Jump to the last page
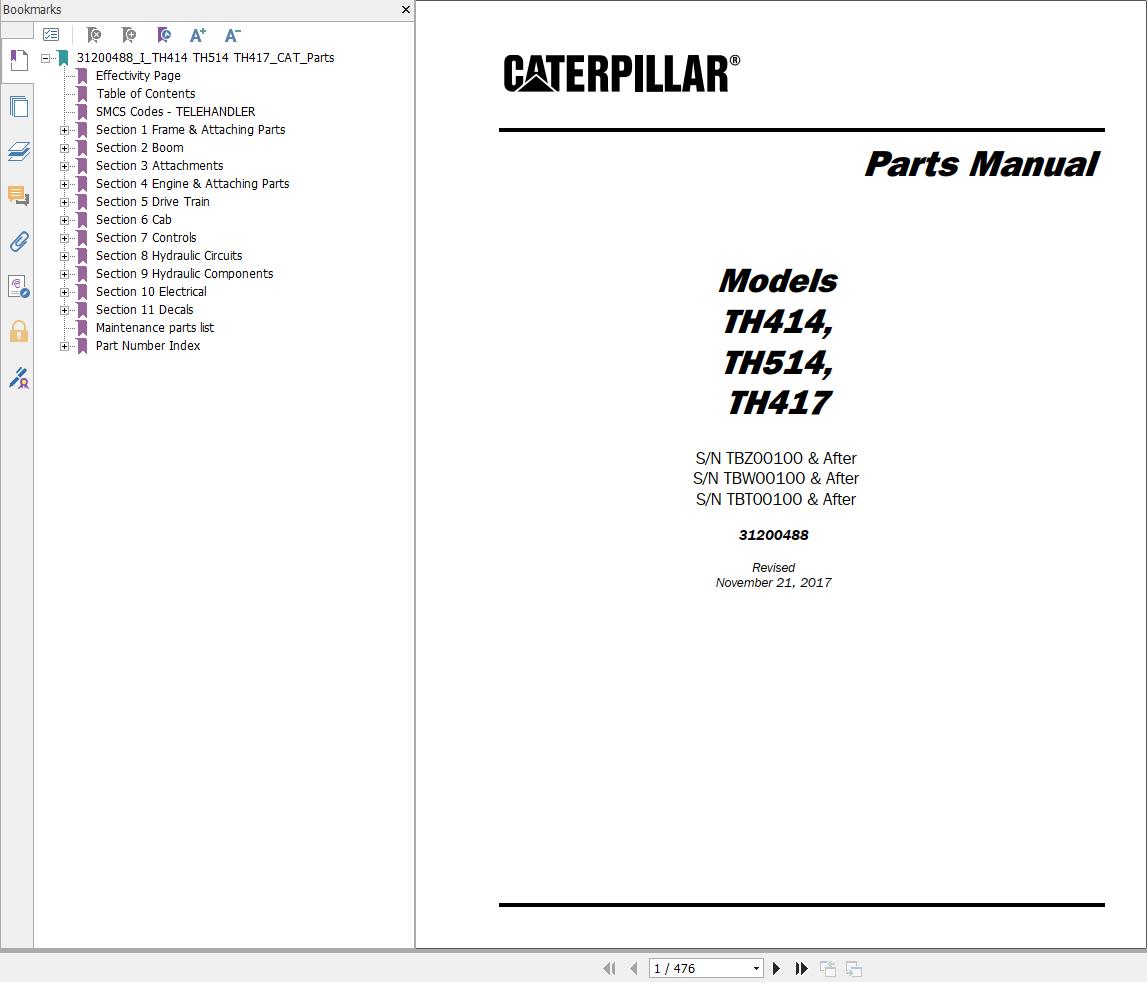Screen dimensions: 1147x982 click(x=801, y=968)
